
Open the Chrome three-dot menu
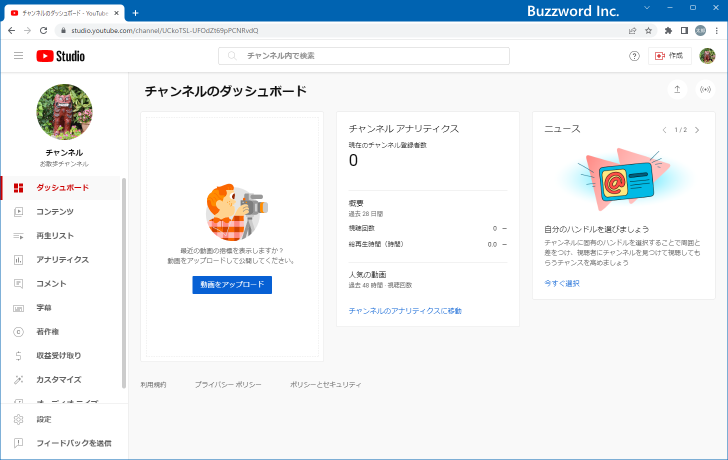point(717,31)
